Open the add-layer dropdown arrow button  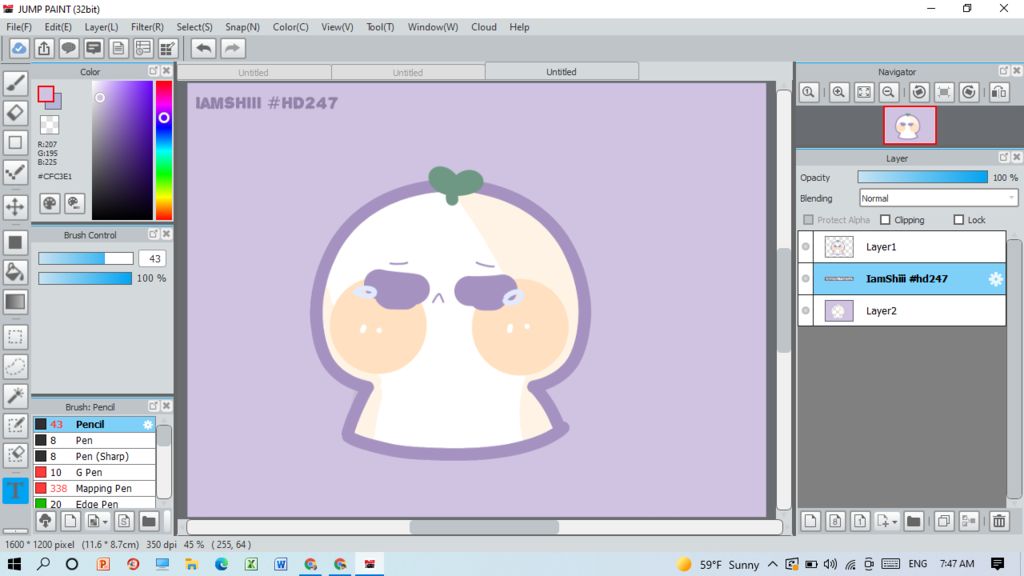pyautogui.click(x=887, y=521)
